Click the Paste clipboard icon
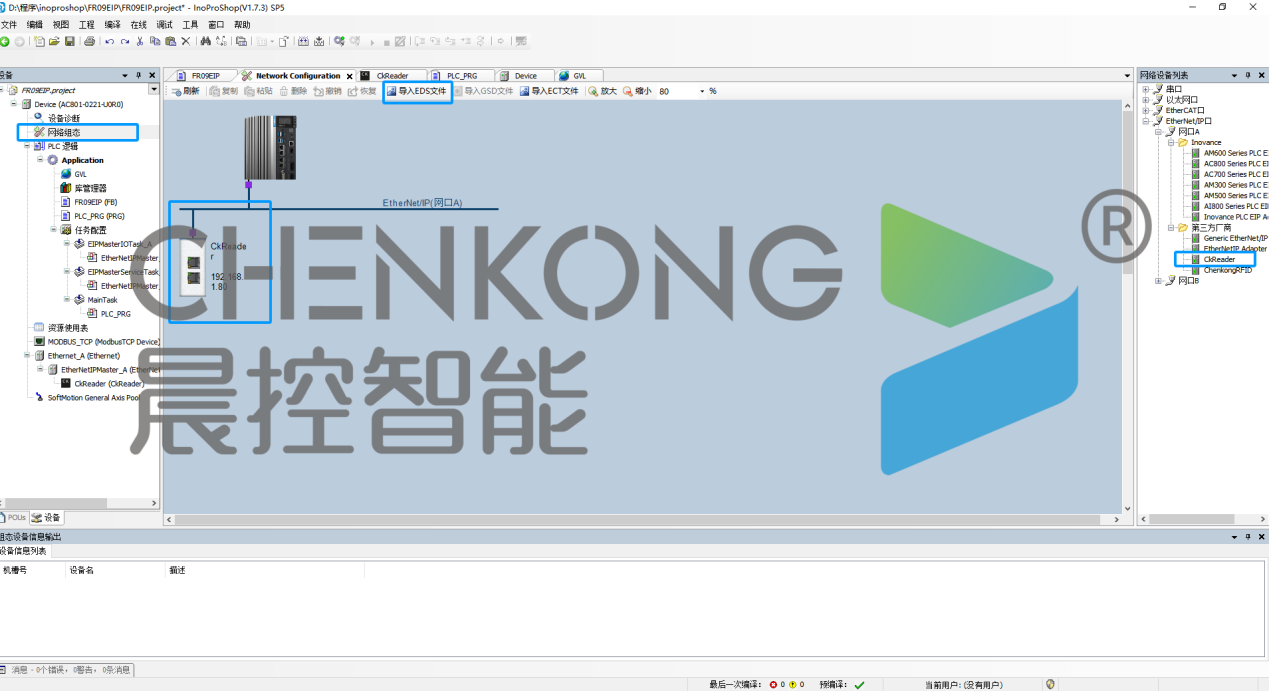Viewport: 1269px width, 691px height. [170, 41]
